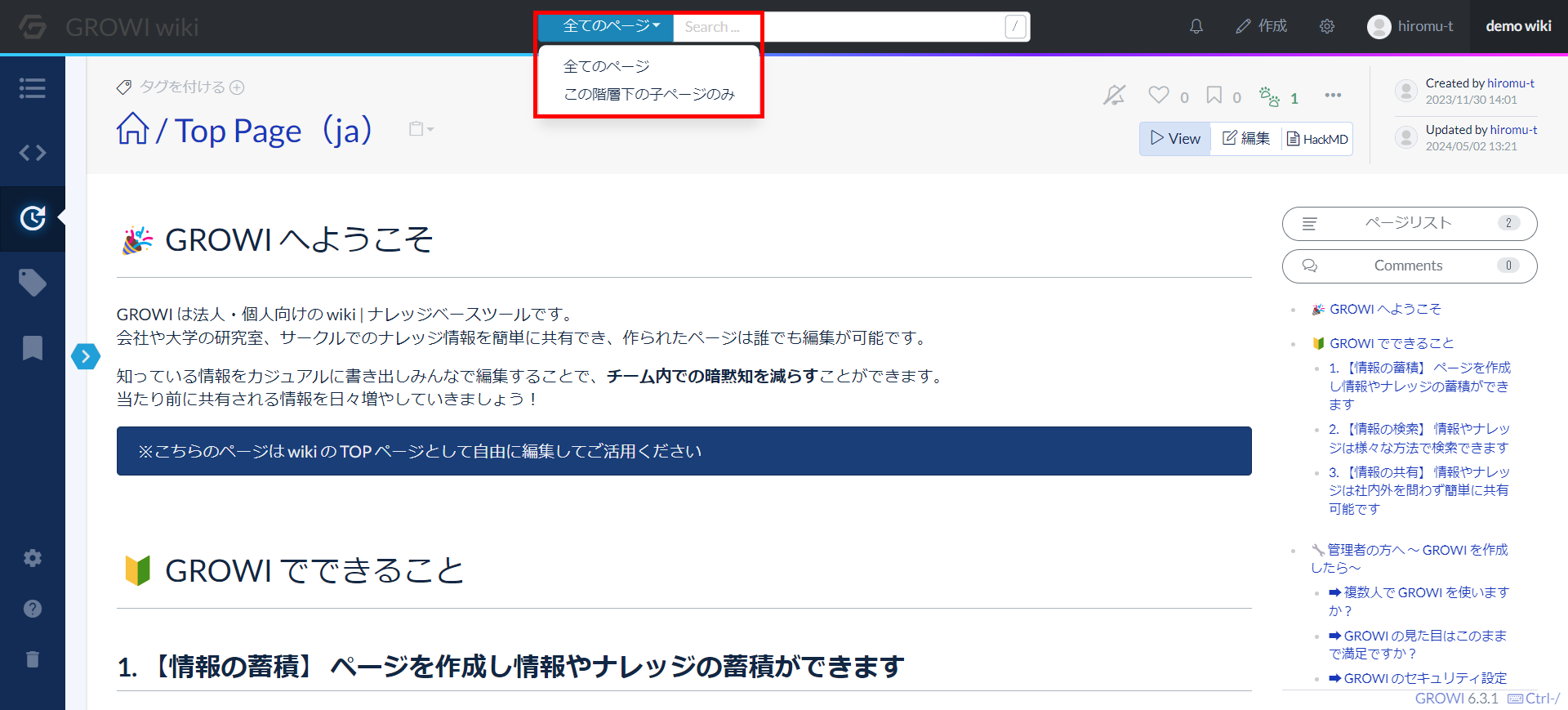Toggle the like heart button

coord(1158,95)
